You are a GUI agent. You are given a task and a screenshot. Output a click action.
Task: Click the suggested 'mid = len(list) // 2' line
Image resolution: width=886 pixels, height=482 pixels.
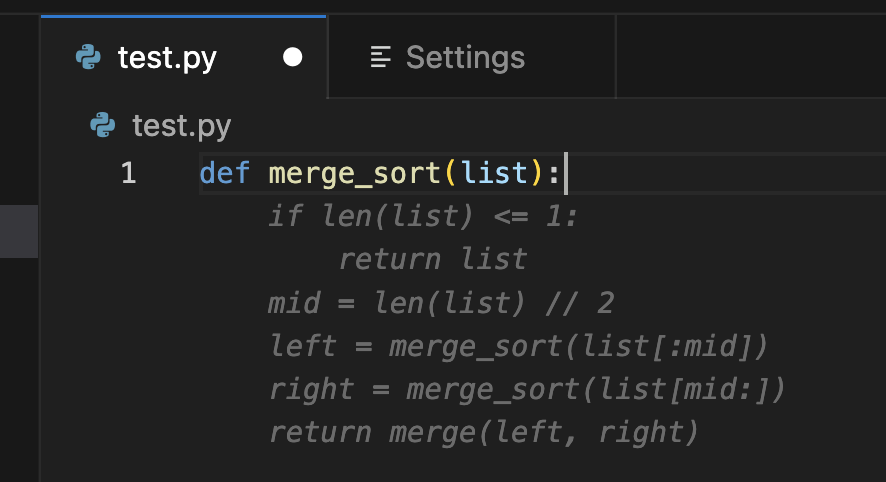(440, 303)
